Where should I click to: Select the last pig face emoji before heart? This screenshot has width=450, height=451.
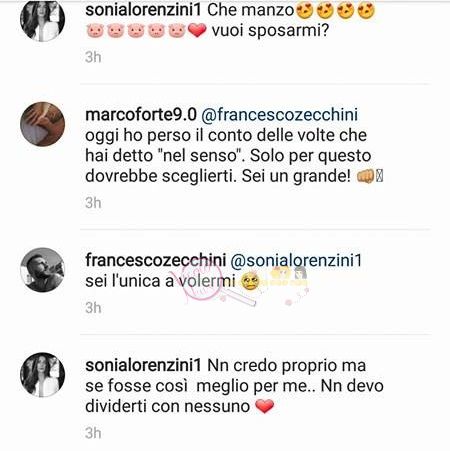coord(177,30)
